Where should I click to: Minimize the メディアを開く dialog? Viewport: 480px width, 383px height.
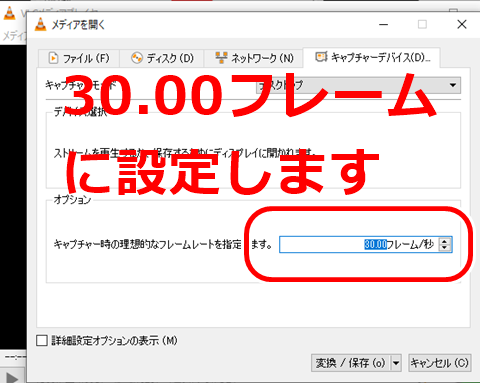[x=384, y=24]
